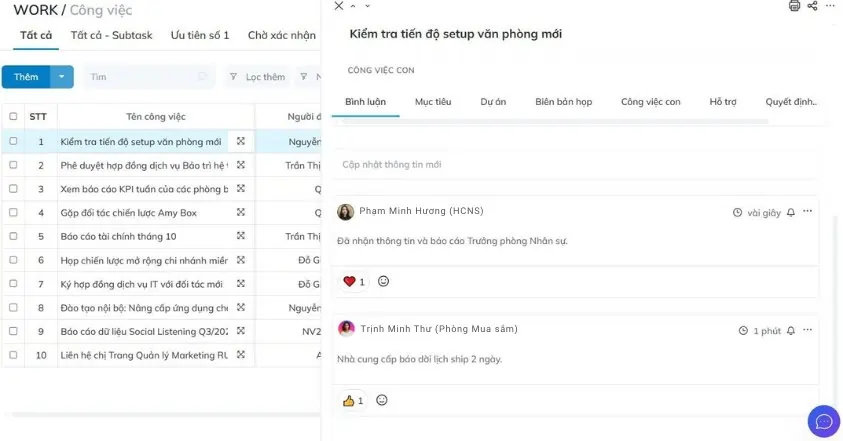Toggle the select-all checkbox in table header
843x441 pixels.
point(13,117)
